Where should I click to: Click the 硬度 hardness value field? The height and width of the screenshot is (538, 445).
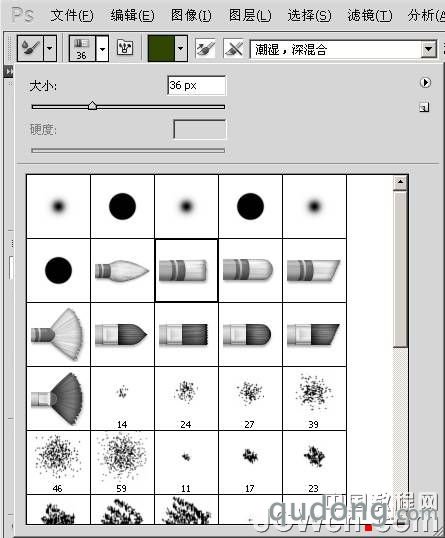coord(200,129)
